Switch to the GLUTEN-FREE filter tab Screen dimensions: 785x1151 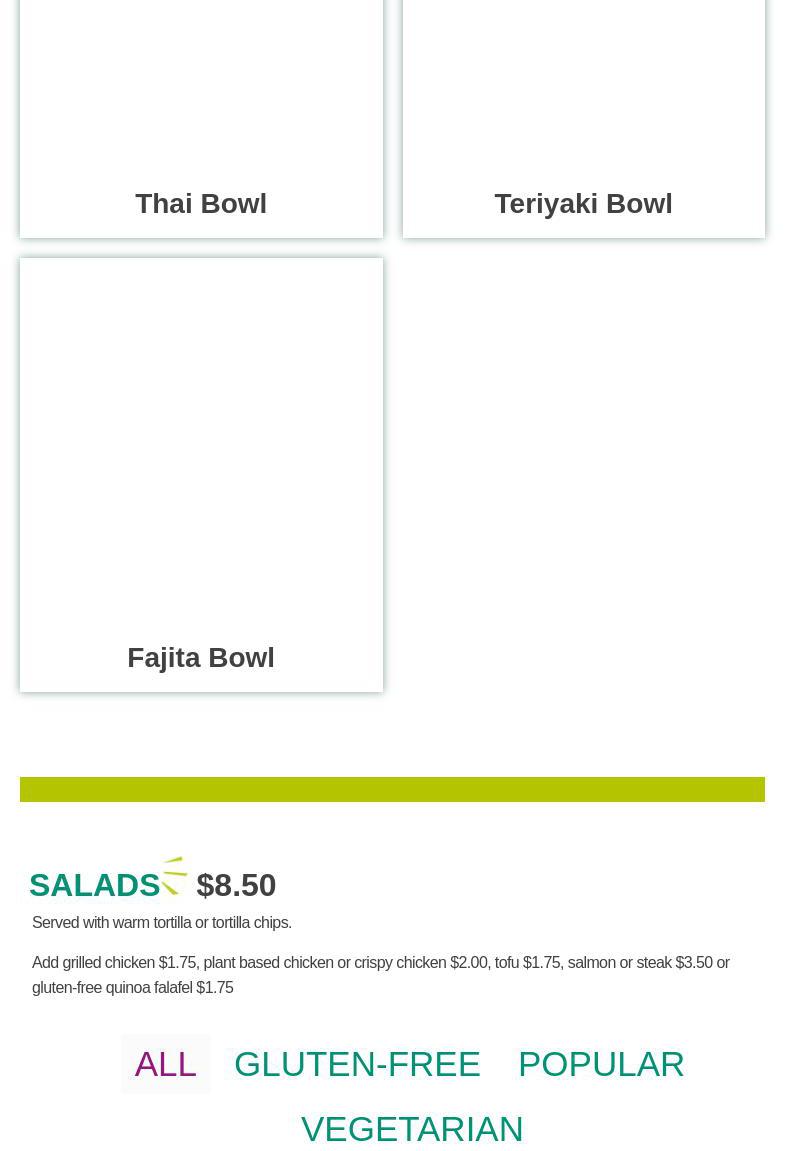tap(357, 1064)
